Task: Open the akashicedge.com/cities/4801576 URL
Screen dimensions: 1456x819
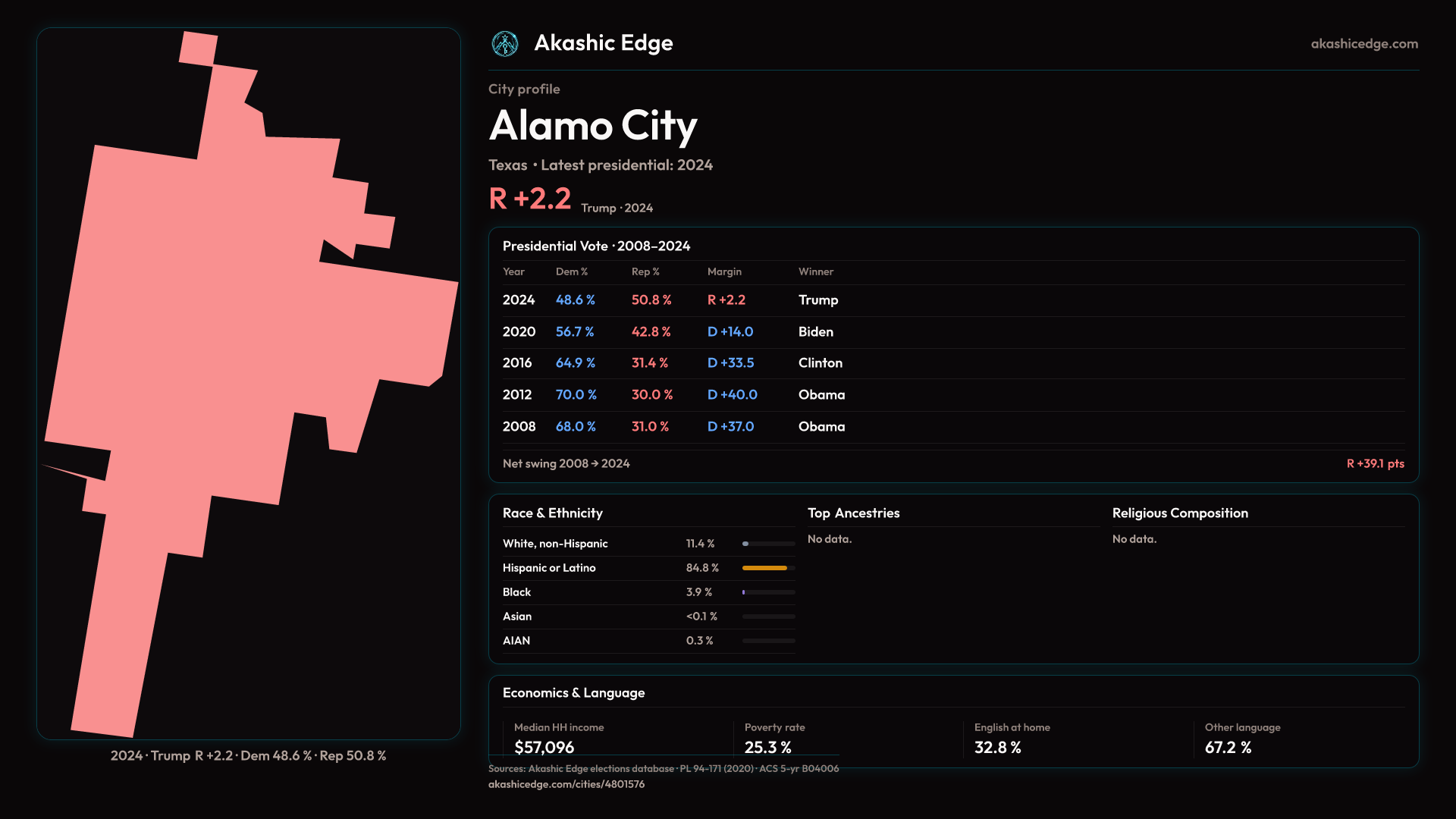Action: [x=566, y=784]
